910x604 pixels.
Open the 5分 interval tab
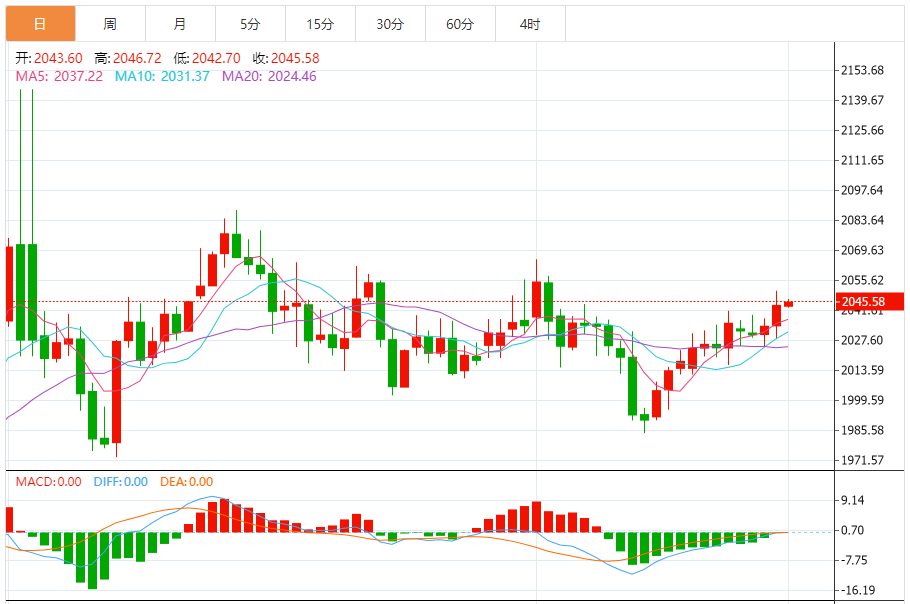250,24
